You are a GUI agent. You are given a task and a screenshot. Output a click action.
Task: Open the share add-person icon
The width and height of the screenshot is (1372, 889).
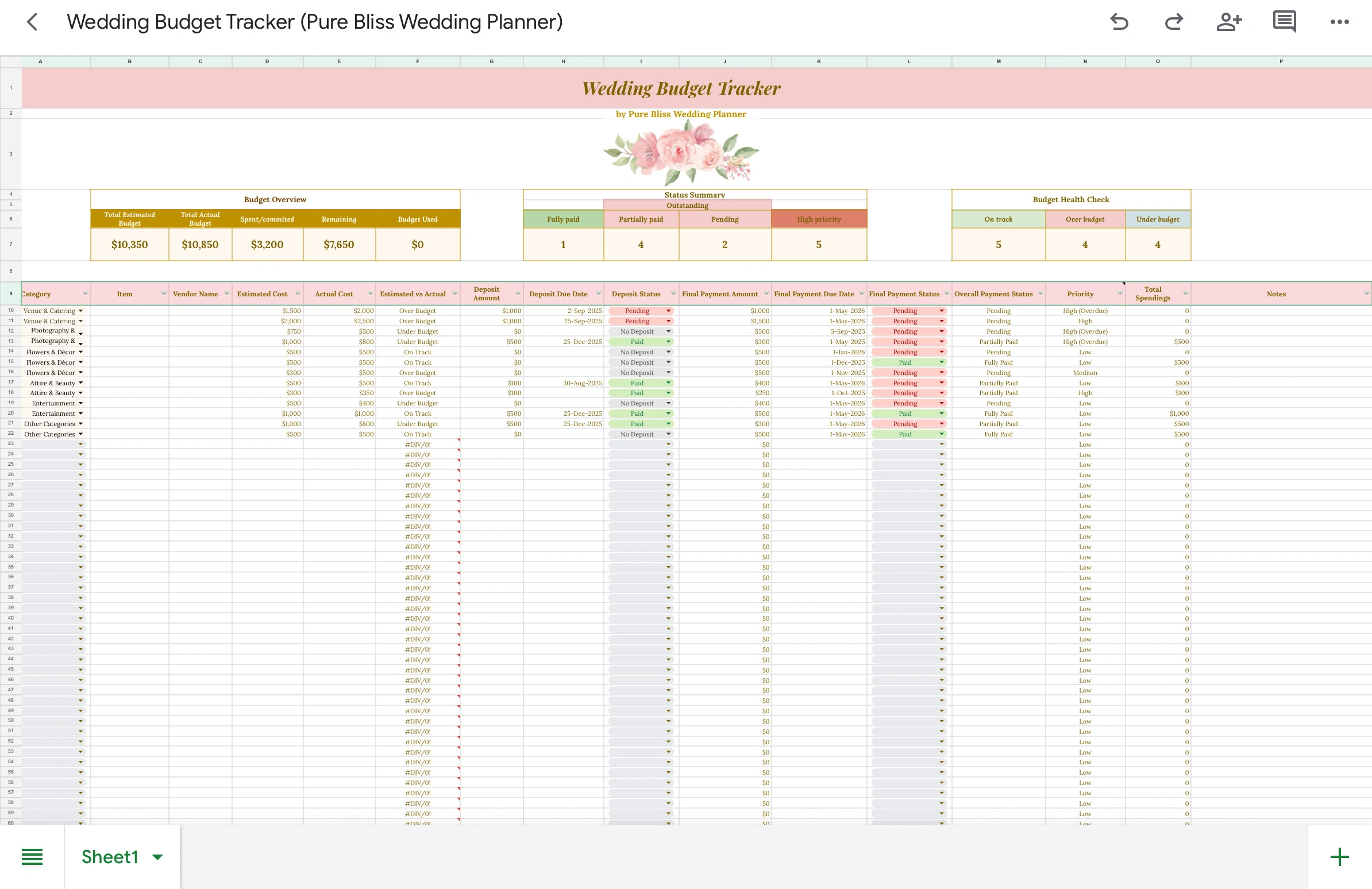pos(1229,22)
